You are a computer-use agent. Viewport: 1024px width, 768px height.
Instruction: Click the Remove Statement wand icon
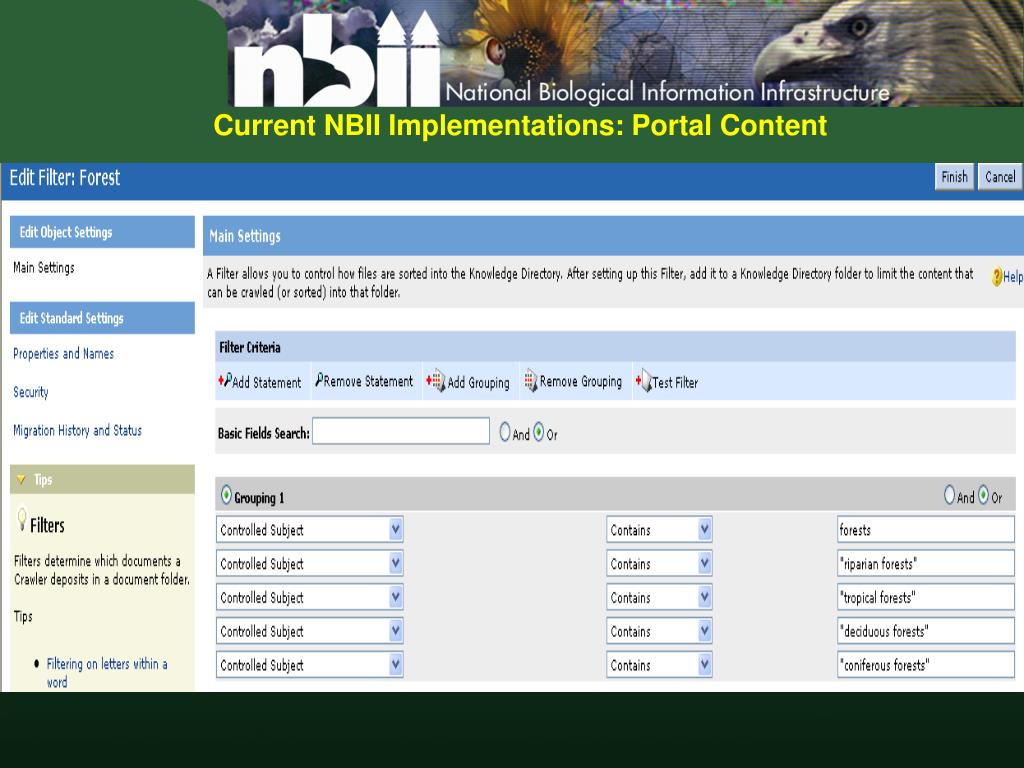319,379
